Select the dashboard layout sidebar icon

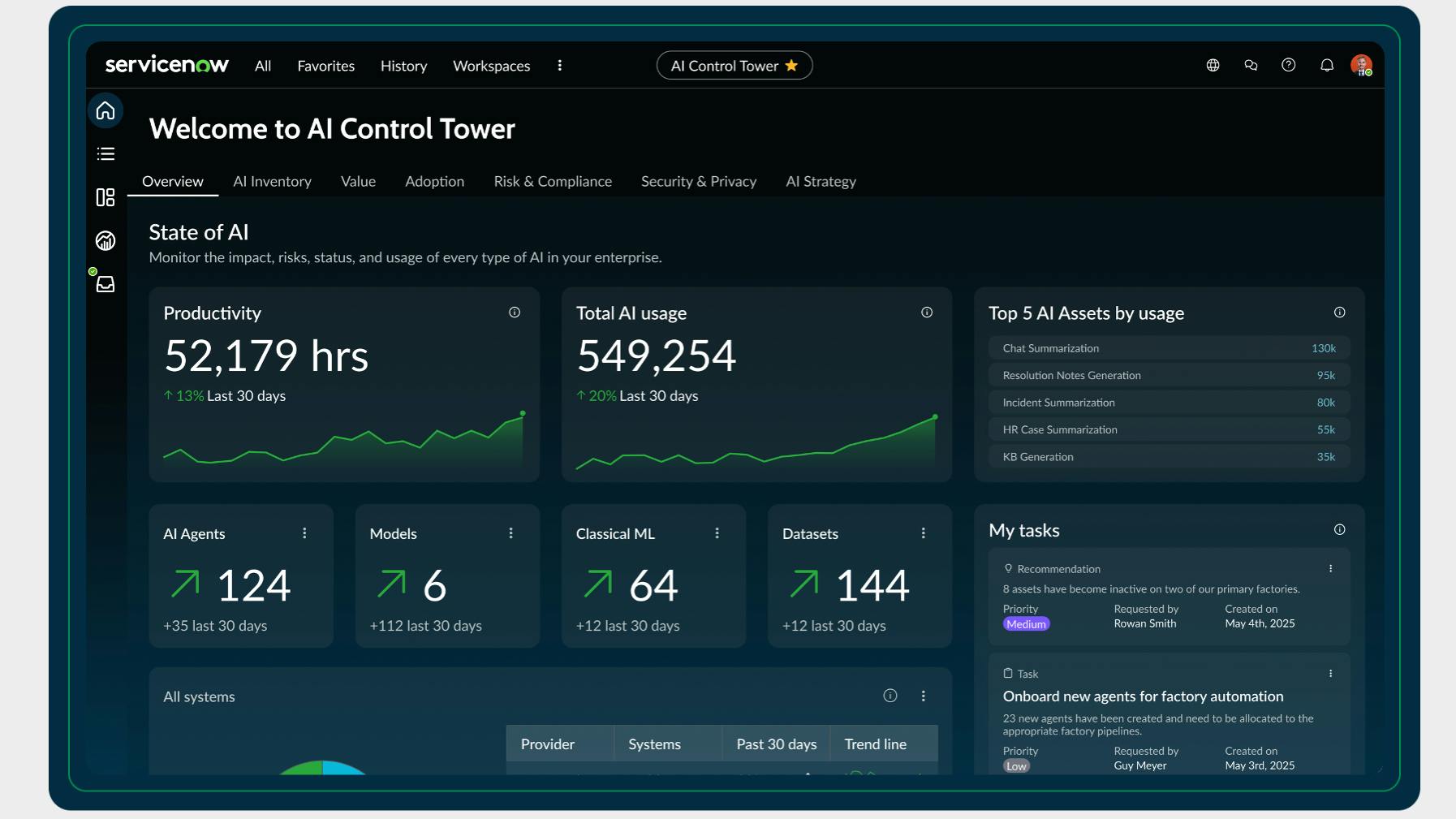pos(106,197)
